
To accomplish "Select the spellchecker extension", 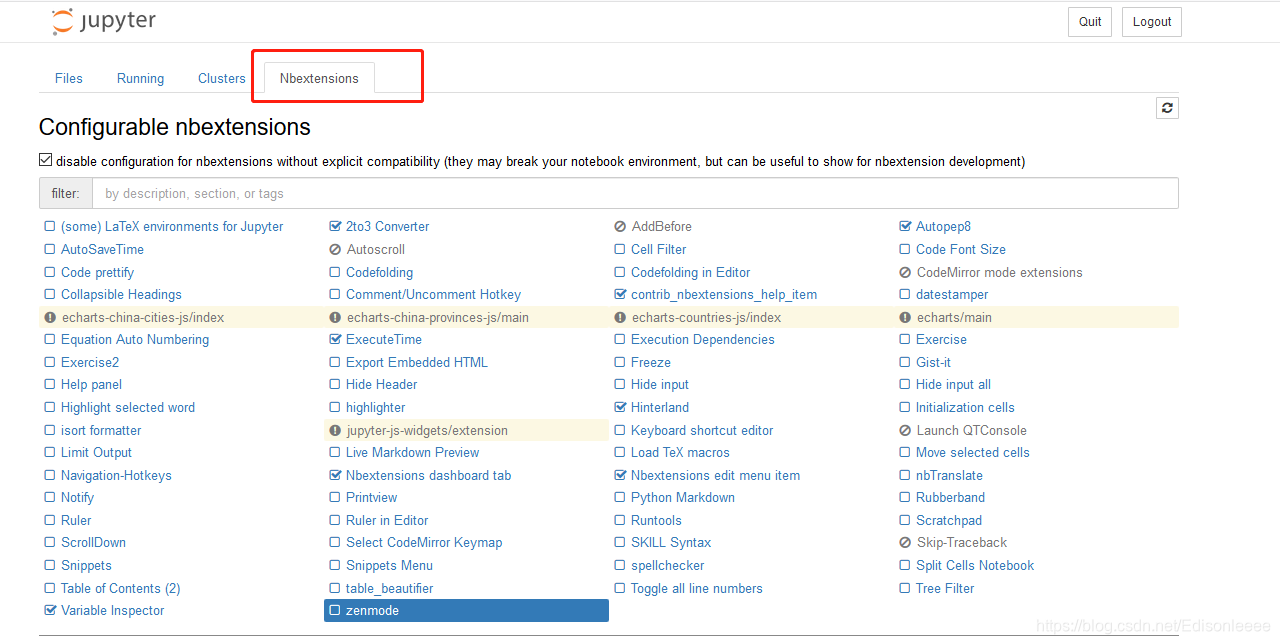I will [x=668, y=566].
